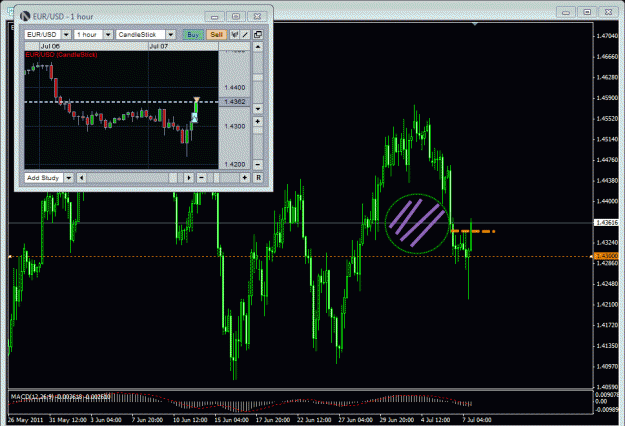Open the Add Study dropdown arrow

coord(69,178)
